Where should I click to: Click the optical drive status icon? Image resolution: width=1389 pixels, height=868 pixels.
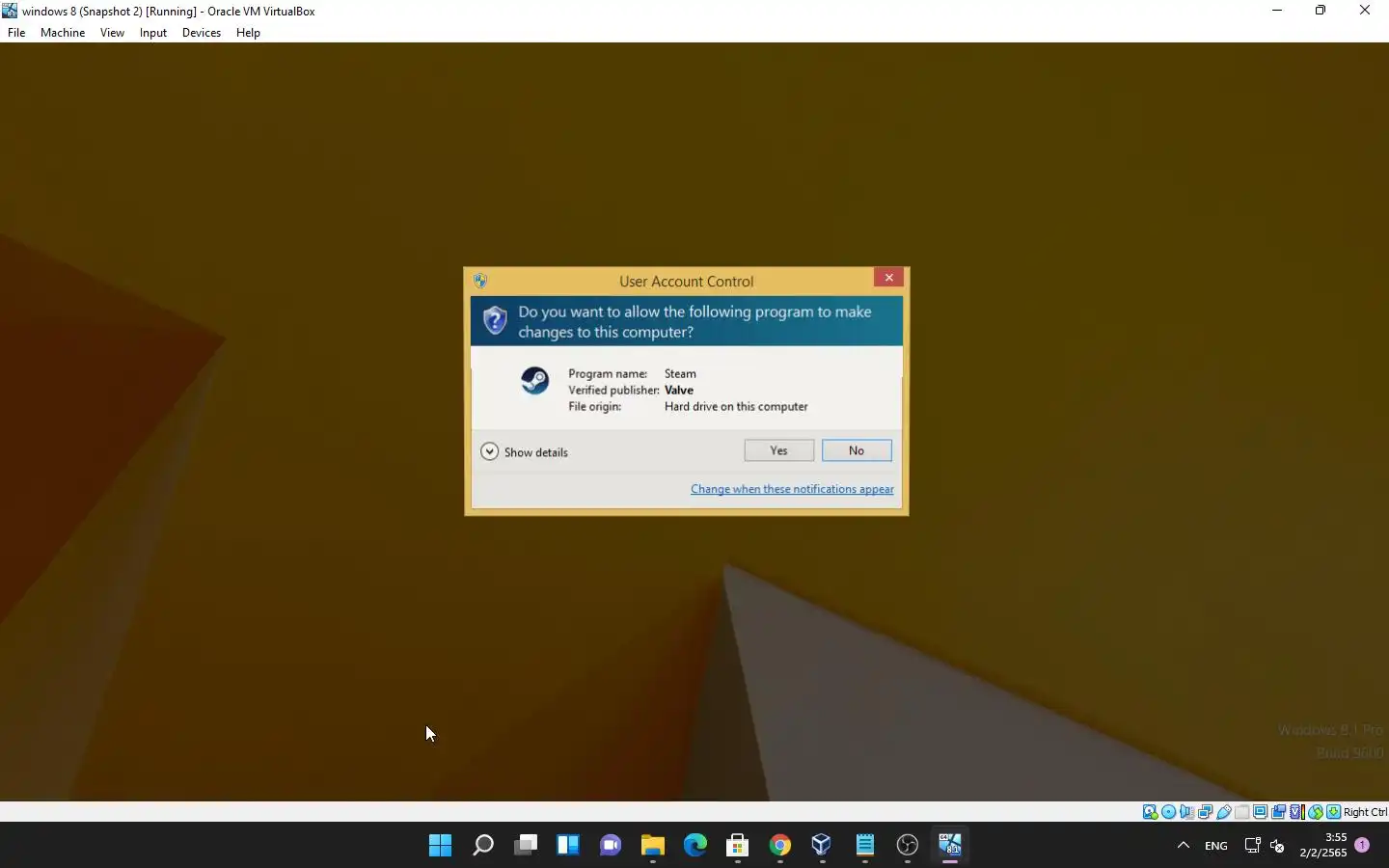coord(1169,812)
